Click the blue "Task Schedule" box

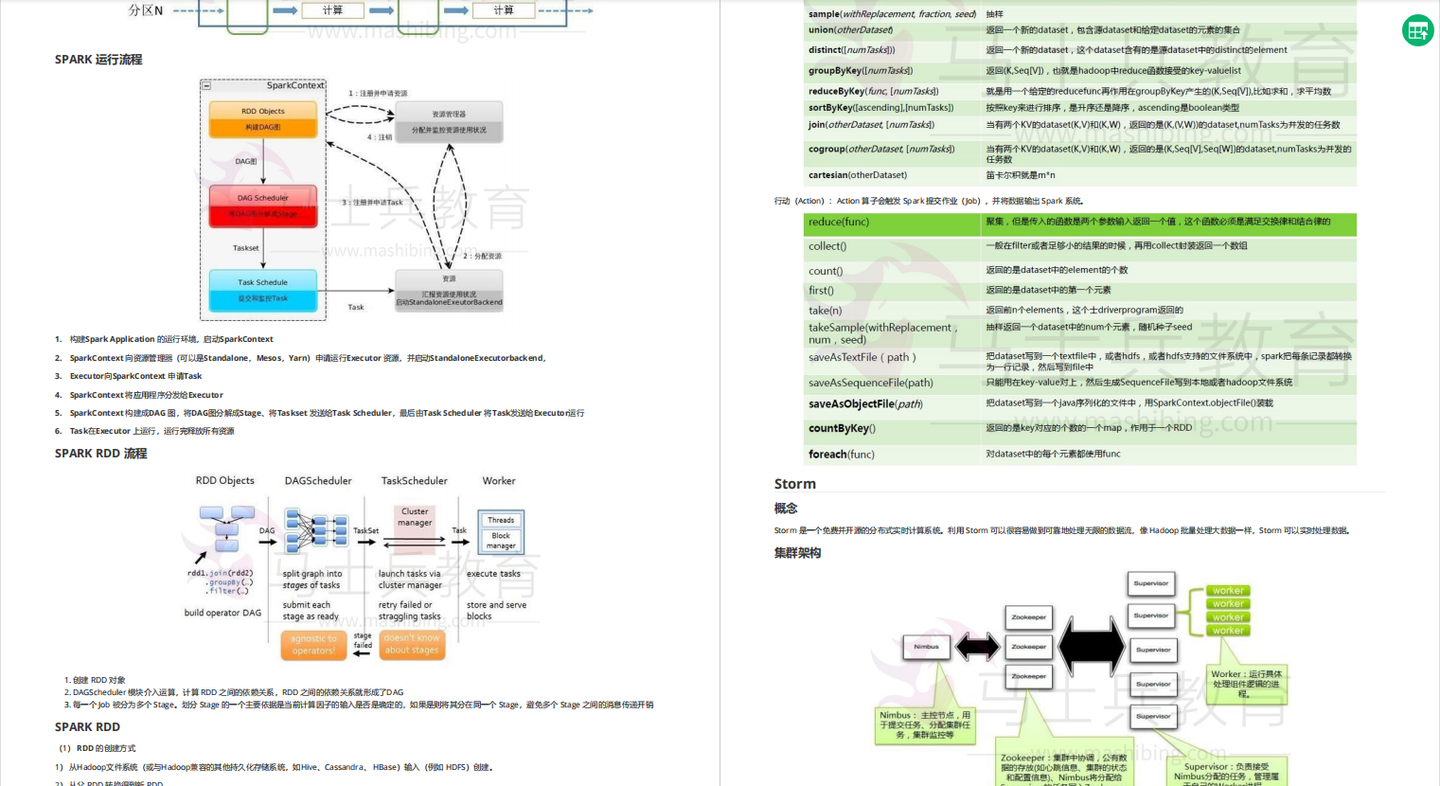tap(263, 290)
